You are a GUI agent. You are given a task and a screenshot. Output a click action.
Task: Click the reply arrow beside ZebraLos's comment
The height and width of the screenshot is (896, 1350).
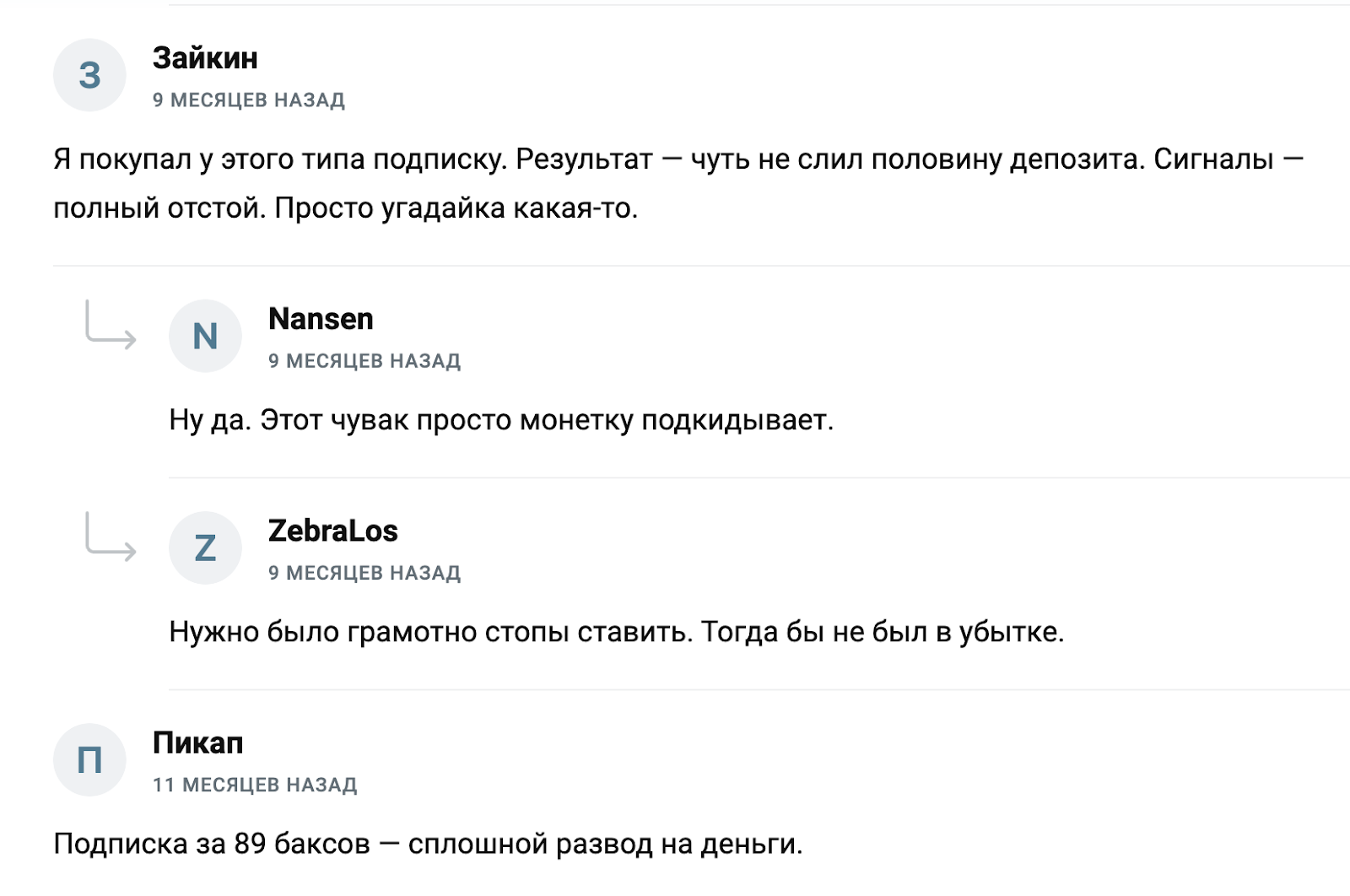click(x=110, y=537)
